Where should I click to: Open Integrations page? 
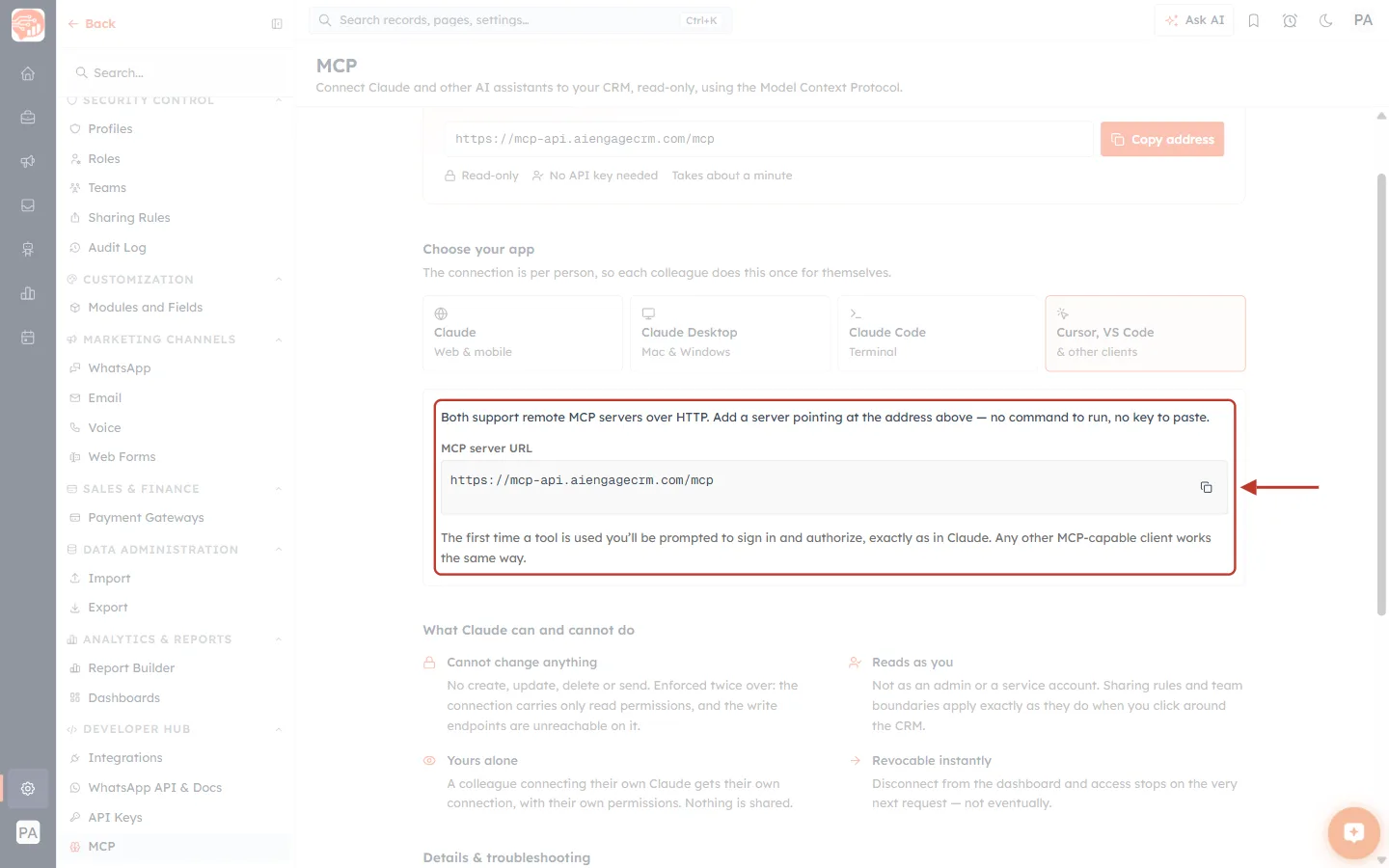[x=177, y=758]
